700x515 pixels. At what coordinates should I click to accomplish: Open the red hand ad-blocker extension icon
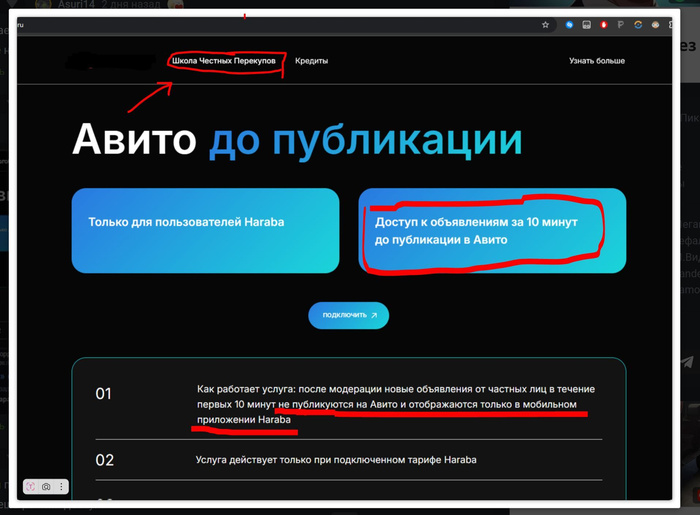[604, 25]
